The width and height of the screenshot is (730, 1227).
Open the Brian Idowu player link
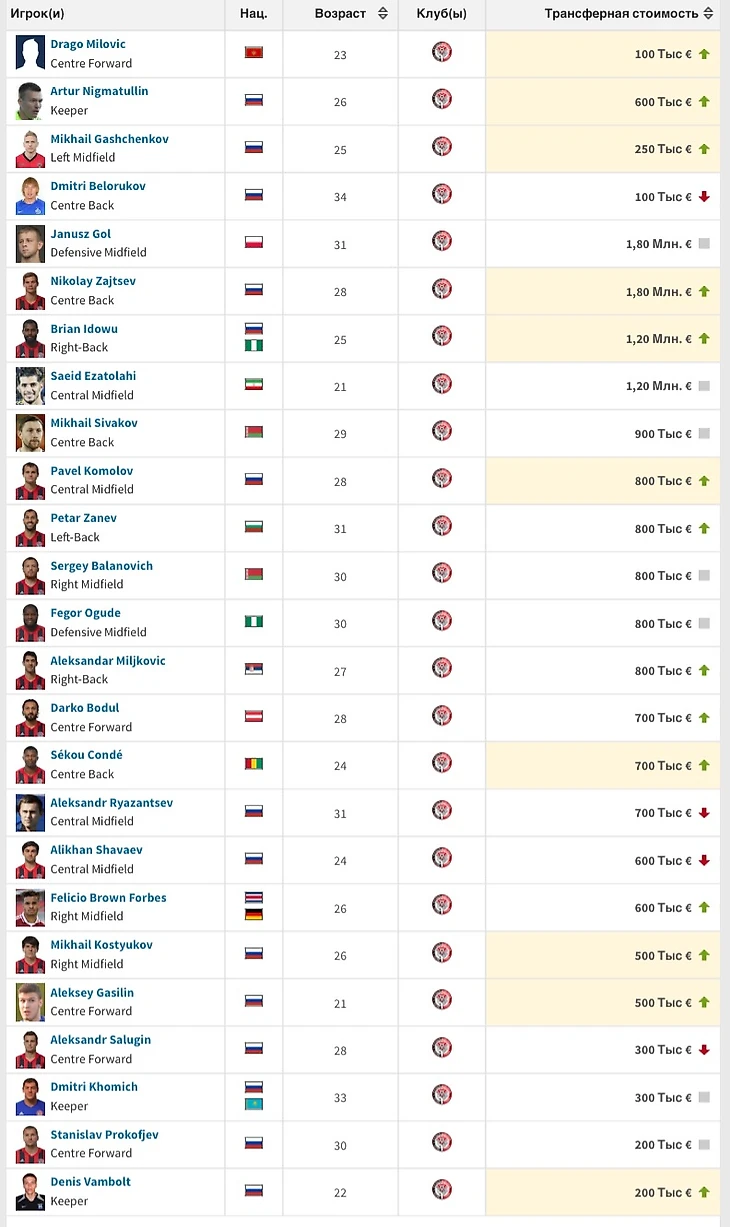tap(86, 328)
